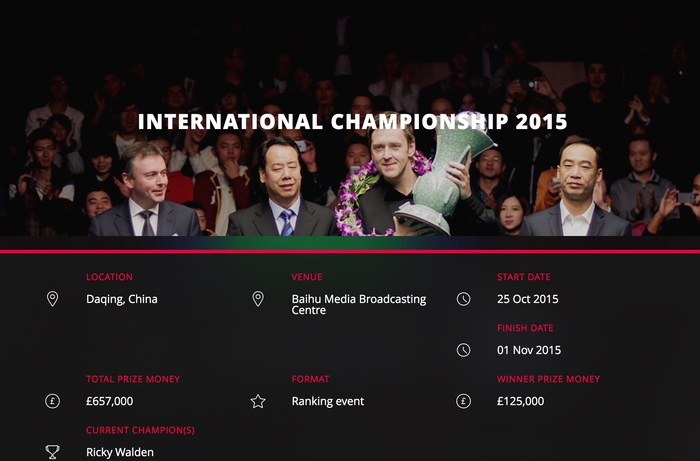Click the clock icon next to 25 Oct 2015
The image size is (700, 461).
[x=463, y=299]
